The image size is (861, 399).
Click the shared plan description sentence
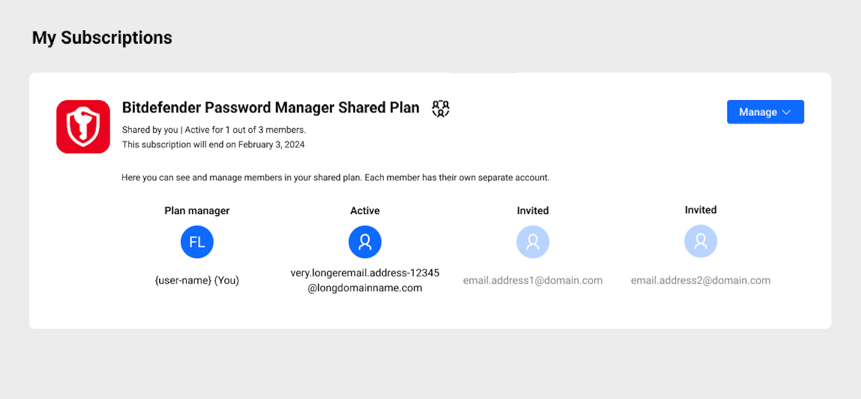click(336, 178)
